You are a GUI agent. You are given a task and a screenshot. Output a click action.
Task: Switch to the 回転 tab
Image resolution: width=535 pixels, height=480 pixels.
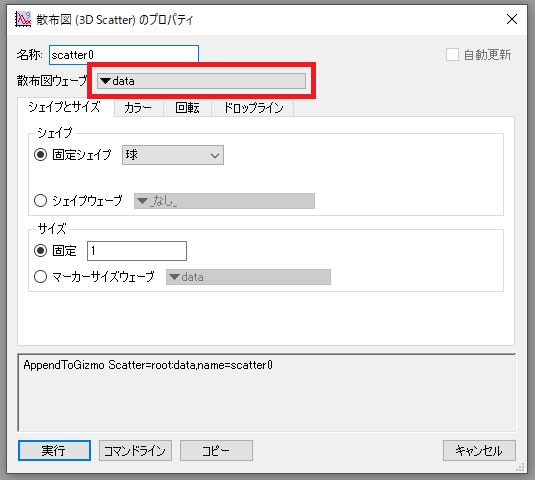[187, 108]
